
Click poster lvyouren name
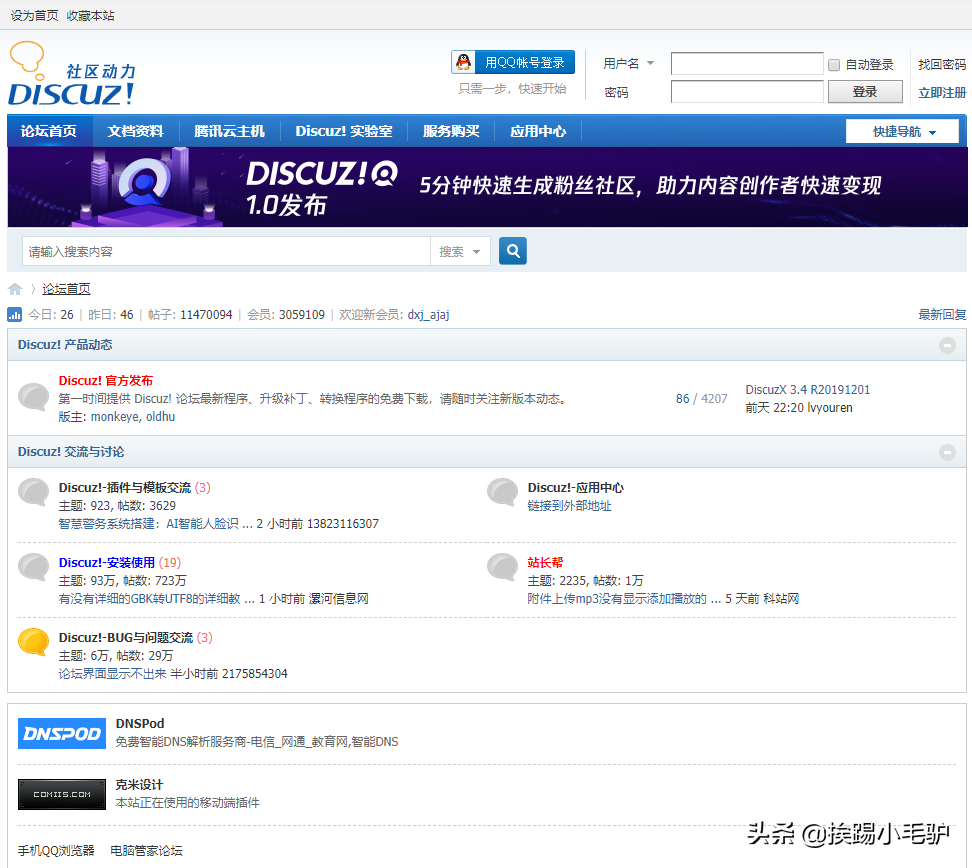tap(830, 408)
